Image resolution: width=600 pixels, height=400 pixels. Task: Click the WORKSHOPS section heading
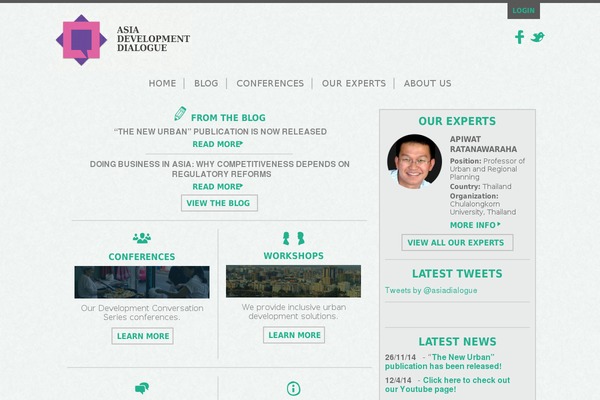click(293, 256)
